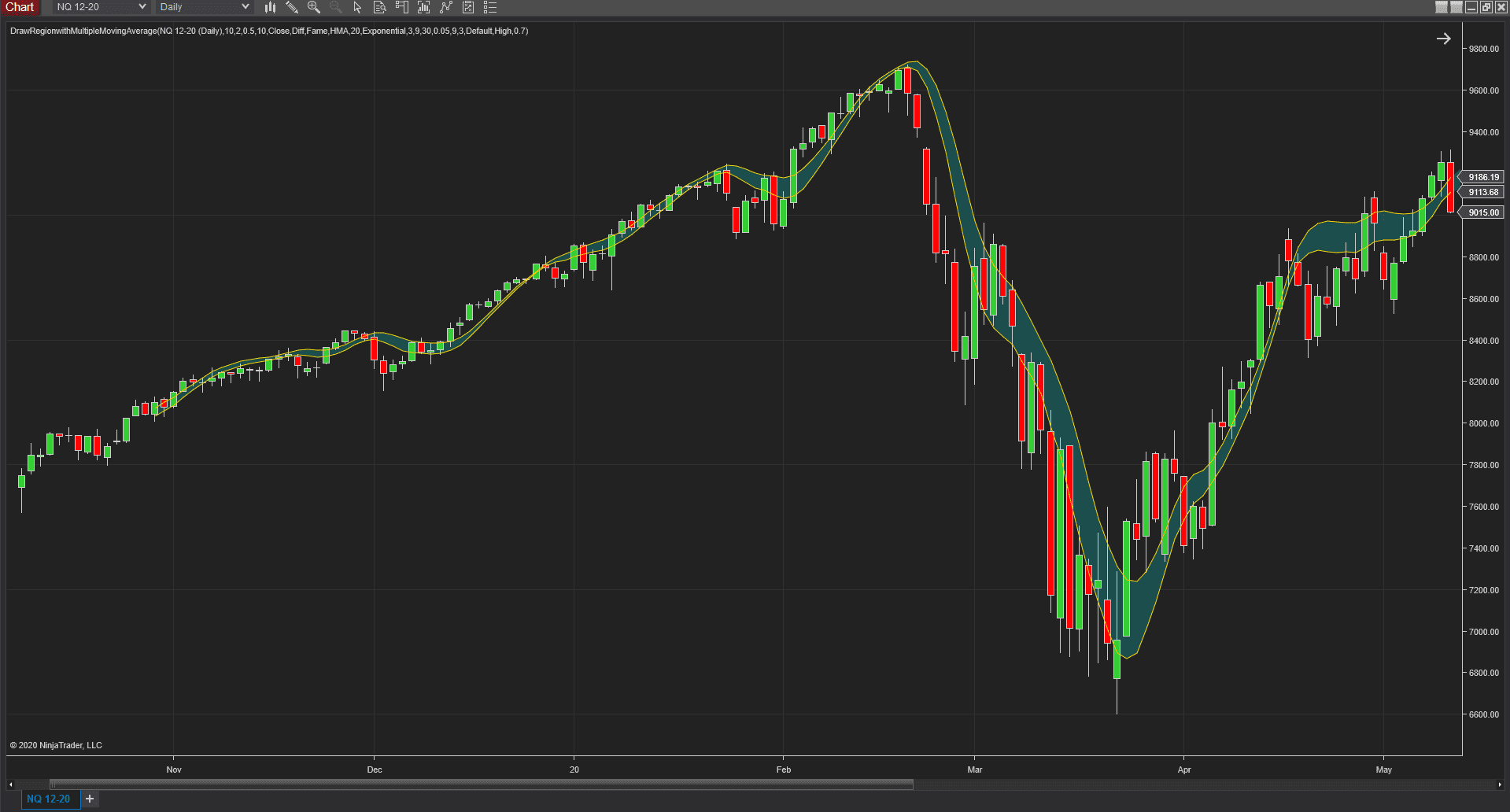
Task: Click the Chart title label
Action: [x=20, y=7]
